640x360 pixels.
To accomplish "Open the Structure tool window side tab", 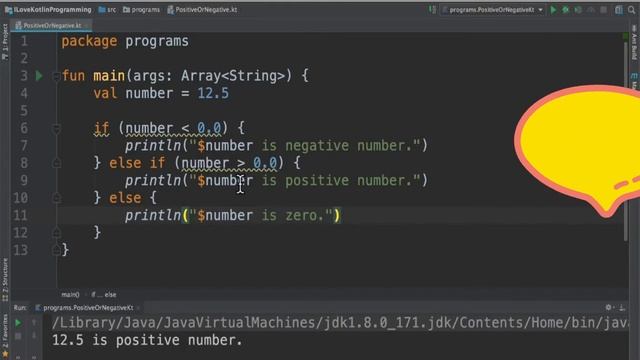I will coord(5,280).
